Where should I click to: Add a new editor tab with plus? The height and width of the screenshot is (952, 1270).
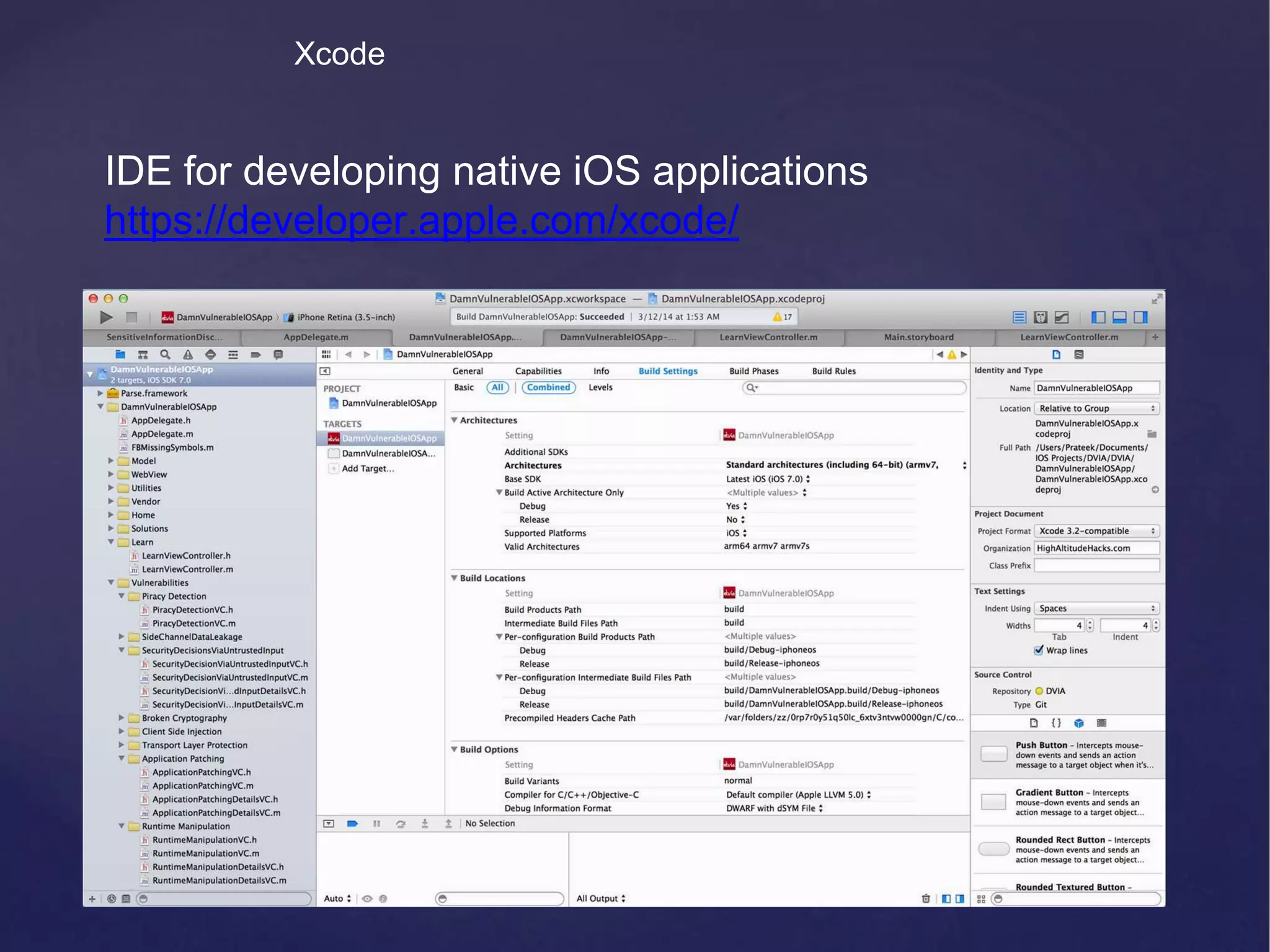[x=1155, y=337]
